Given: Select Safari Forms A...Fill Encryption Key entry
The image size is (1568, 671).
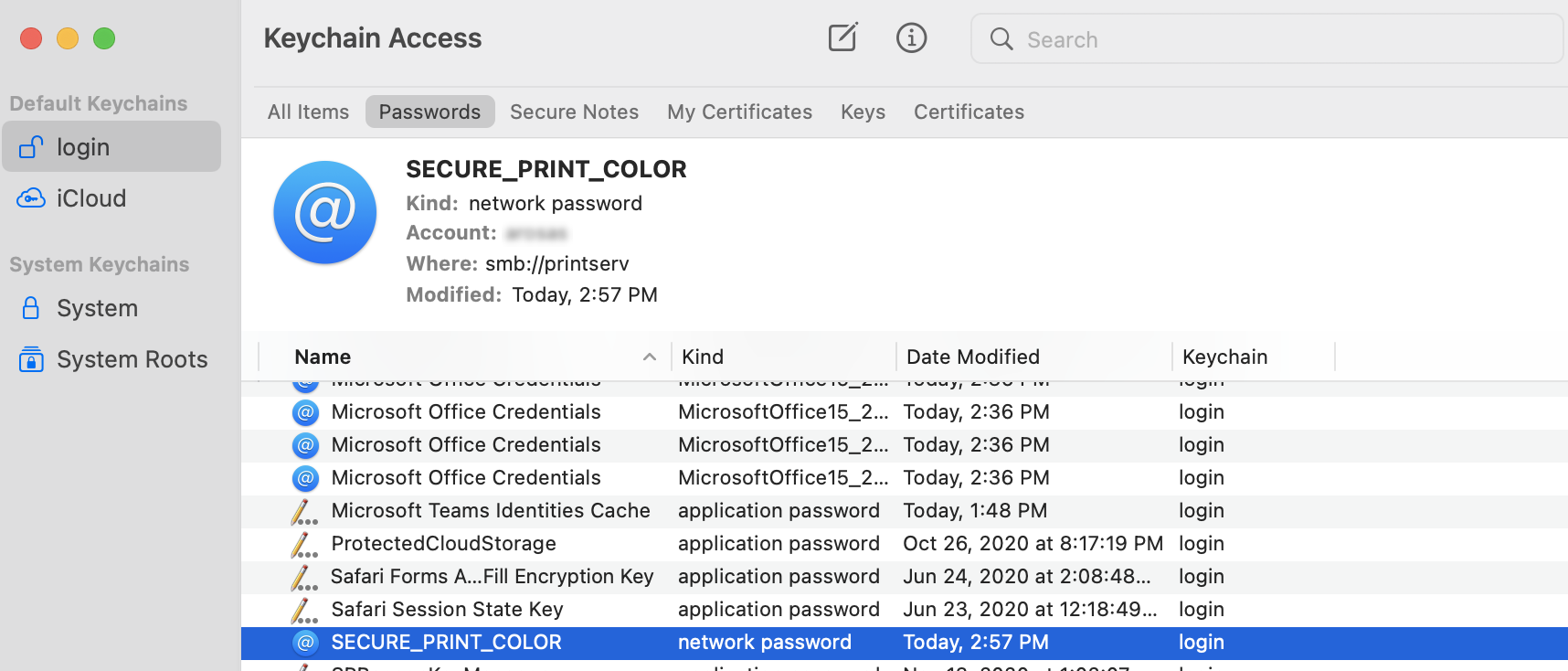Looking at the screenshot, I should (x=905, y=577).
